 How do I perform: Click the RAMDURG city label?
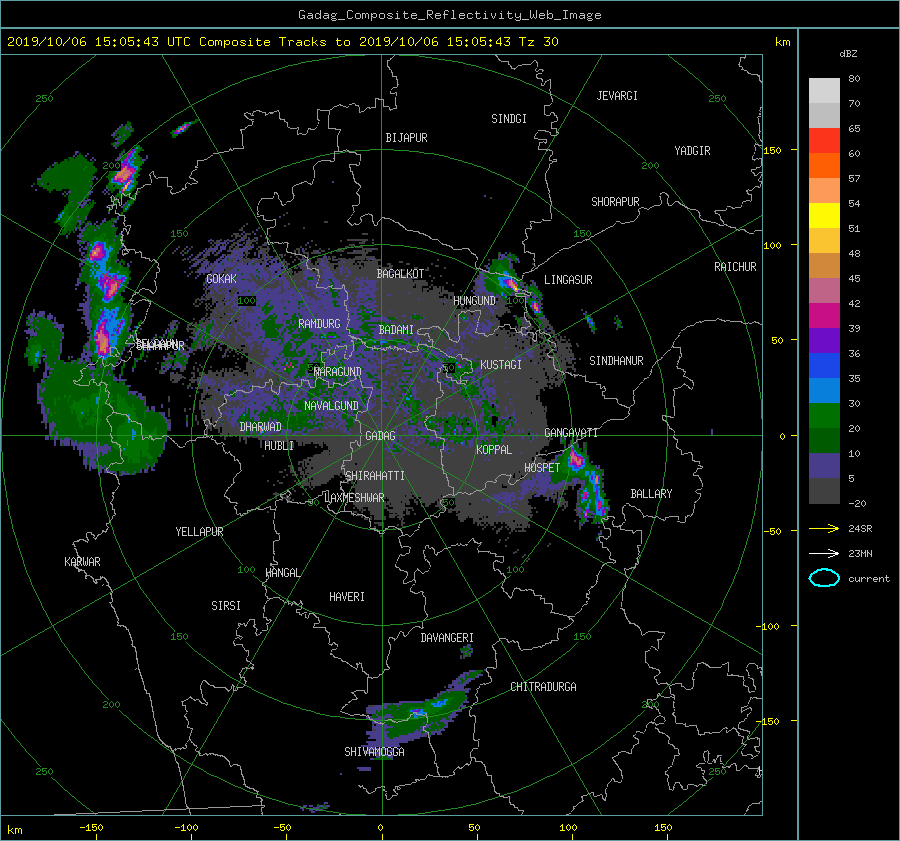point(319,324)
